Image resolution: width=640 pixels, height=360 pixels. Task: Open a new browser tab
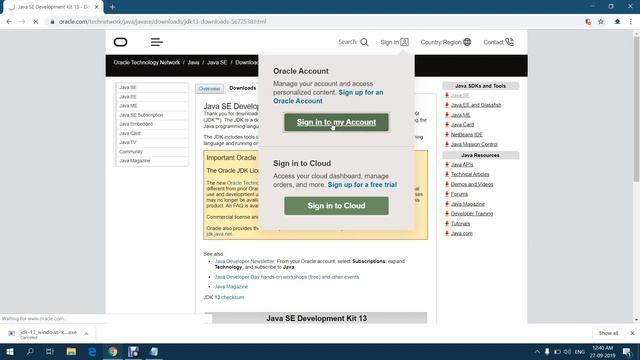click(x=112, y=7)
